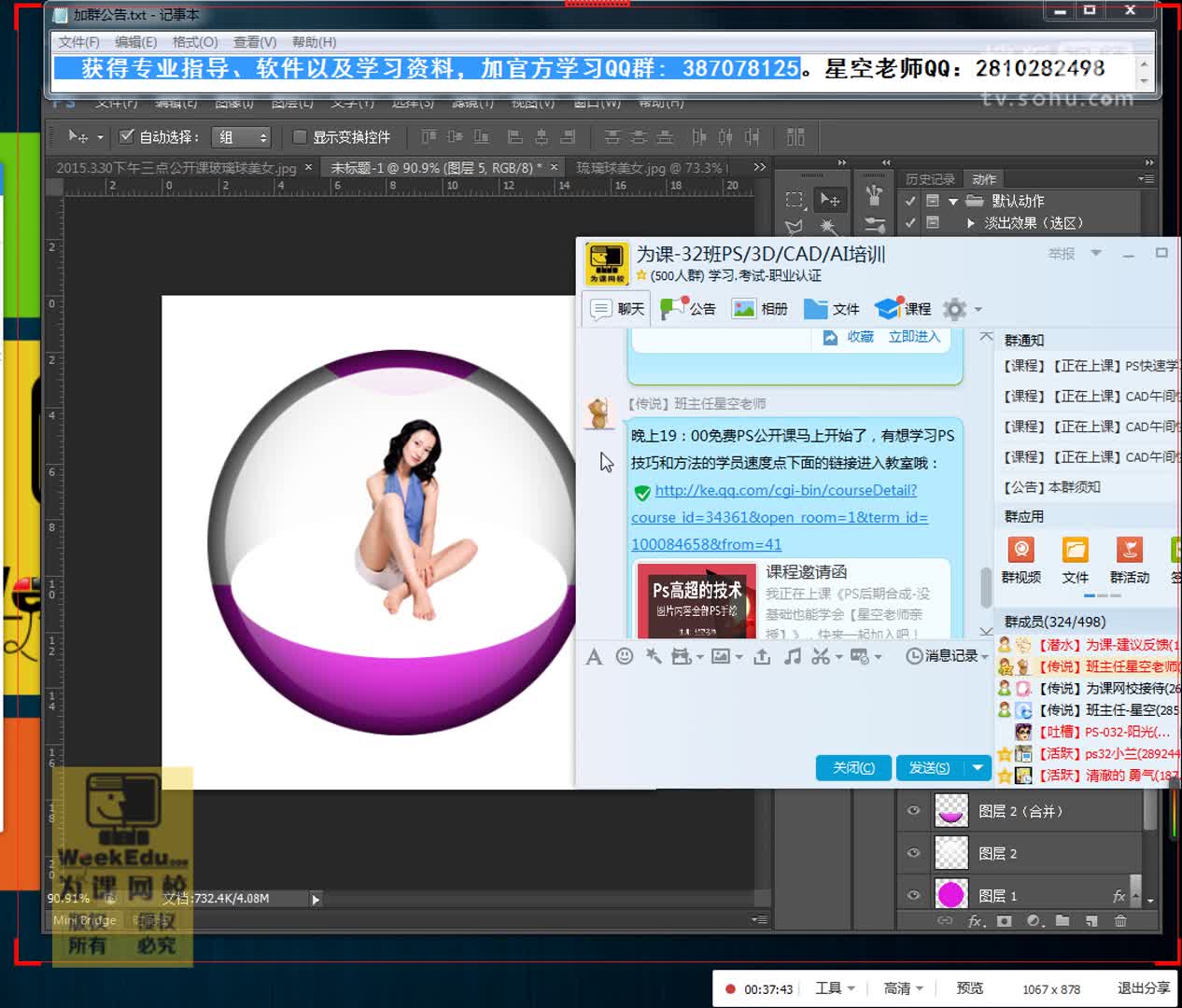
Task: Click the 预览 button in recorder bar
Action: [969, 988]
